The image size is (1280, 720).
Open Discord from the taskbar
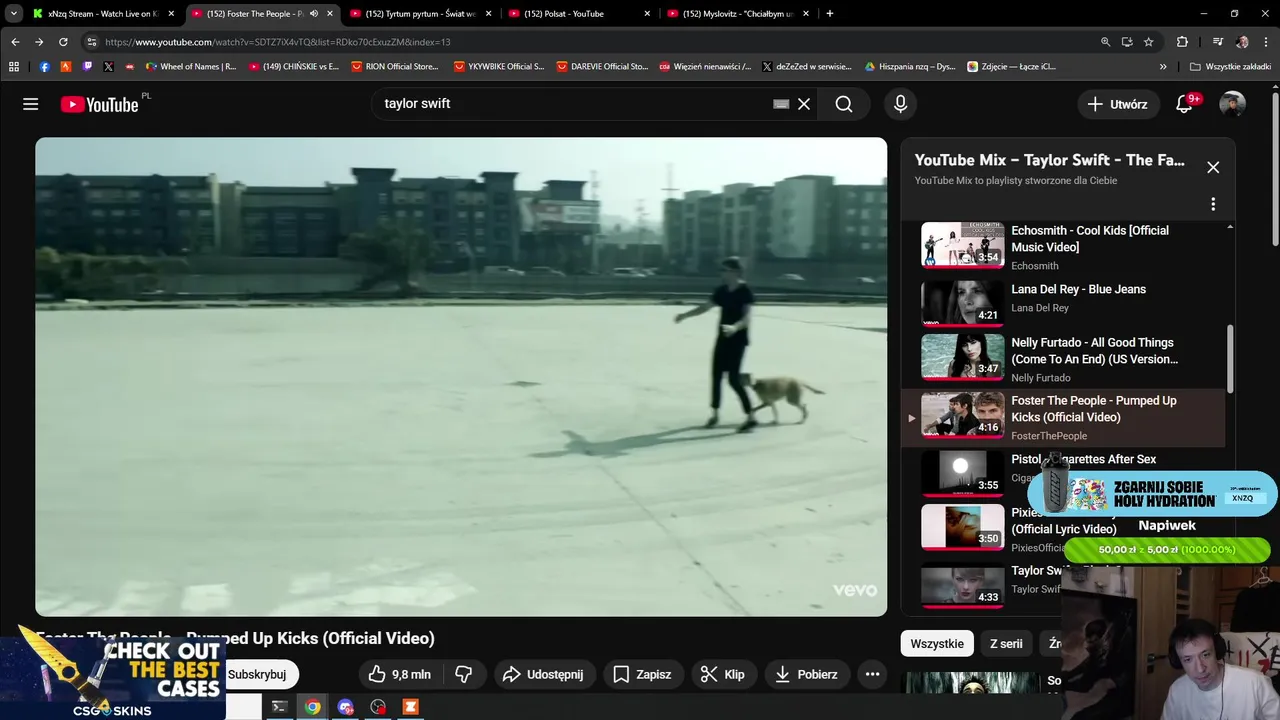[x=346, y=707]
